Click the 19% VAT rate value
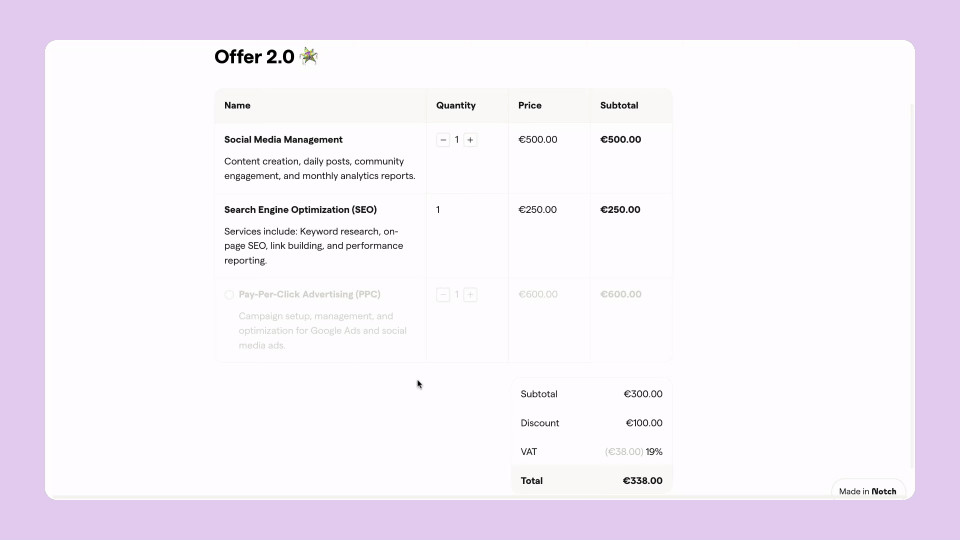Screen dimensions: 960x540 click(654, 452)
